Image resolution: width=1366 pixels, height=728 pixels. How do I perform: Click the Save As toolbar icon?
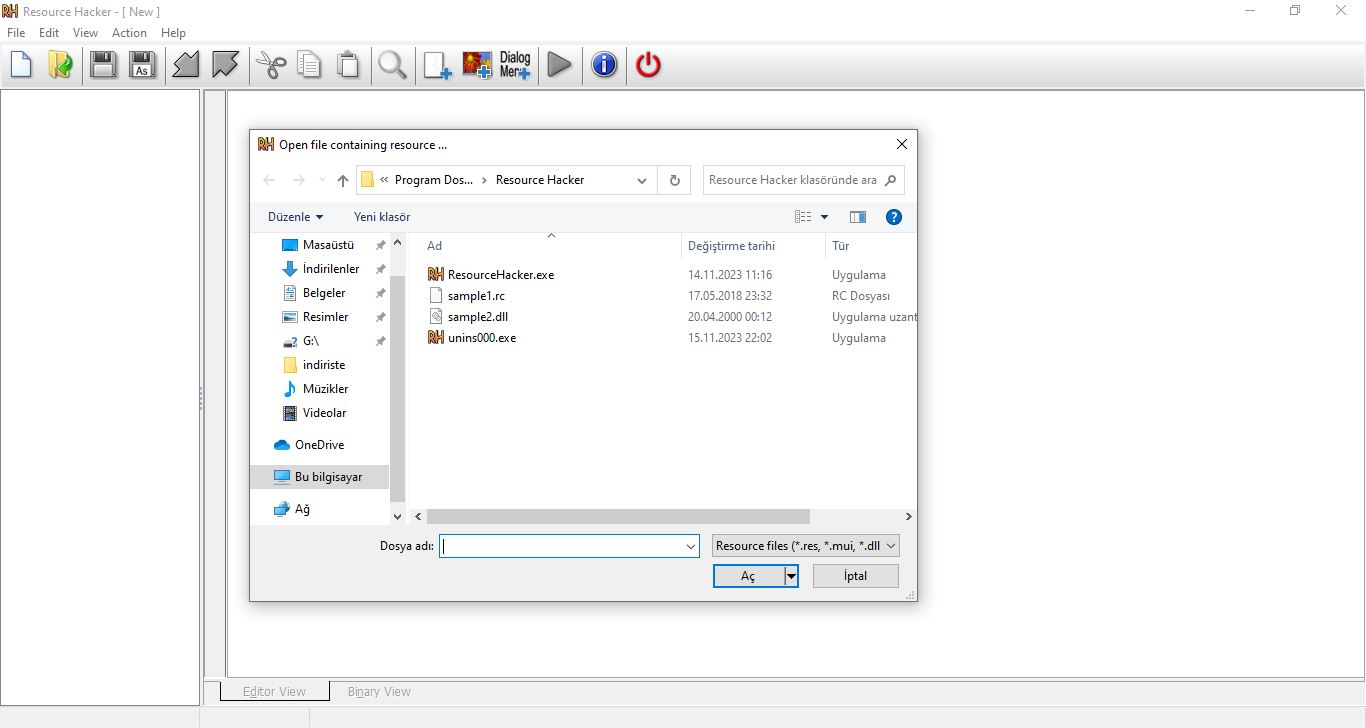coord(143,66)
